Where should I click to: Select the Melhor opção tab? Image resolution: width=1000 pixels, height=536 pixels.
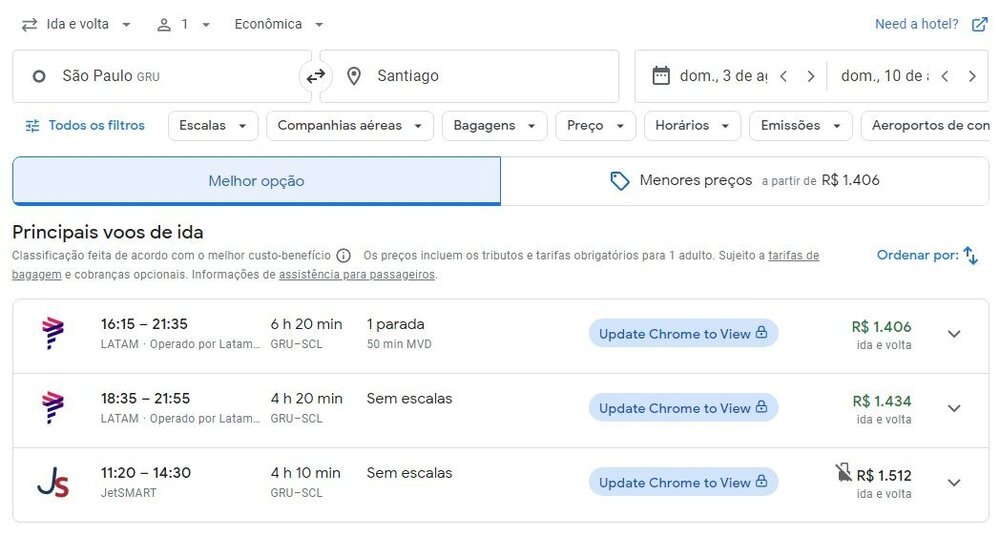click(x=256, y=181)
